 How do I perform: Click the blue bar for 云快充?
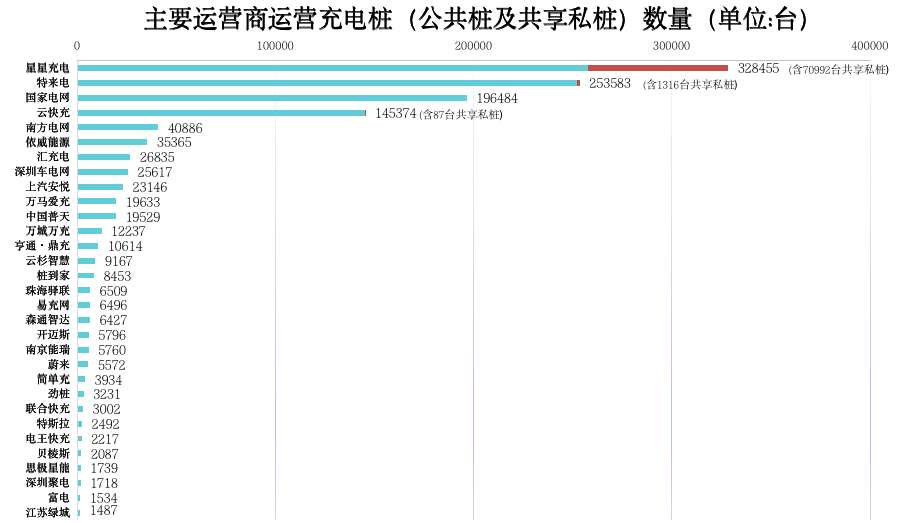point(222,112)
